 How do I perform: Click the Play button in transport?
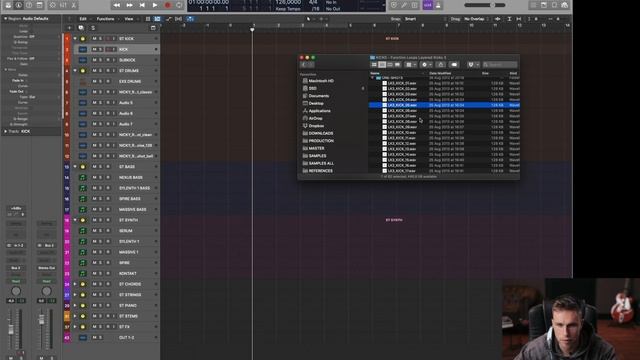(x=155, y=5)
